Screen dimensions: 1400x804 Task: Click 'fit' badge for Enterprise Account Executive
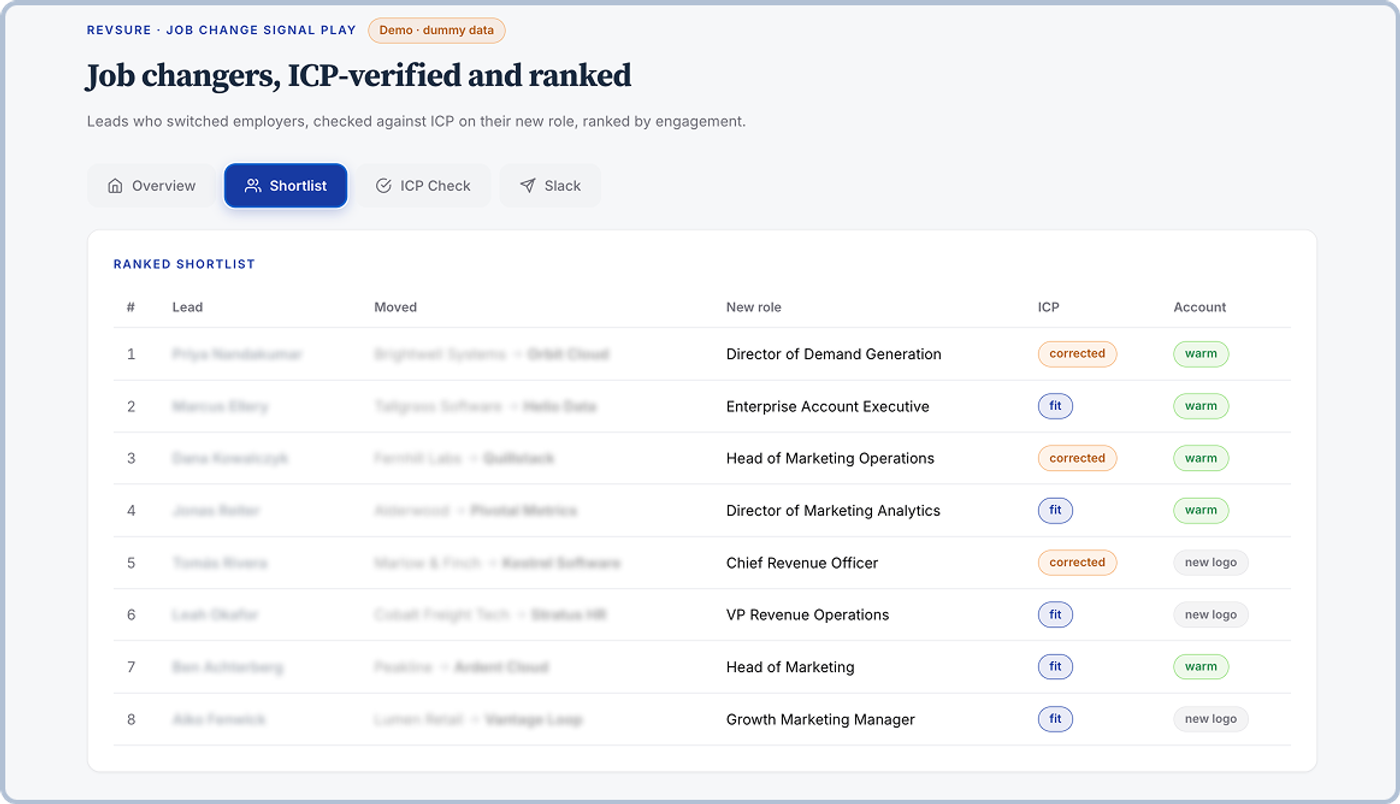pos(1055,406)
